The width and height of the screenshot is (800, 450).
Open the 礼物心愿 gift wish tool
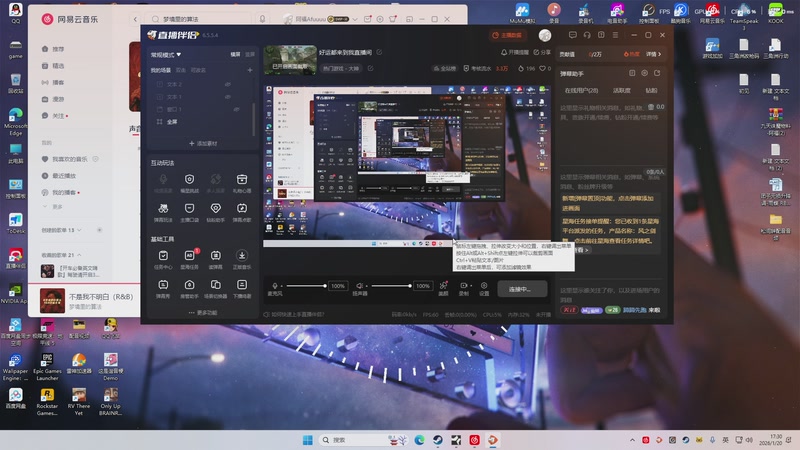click(242, 183)
